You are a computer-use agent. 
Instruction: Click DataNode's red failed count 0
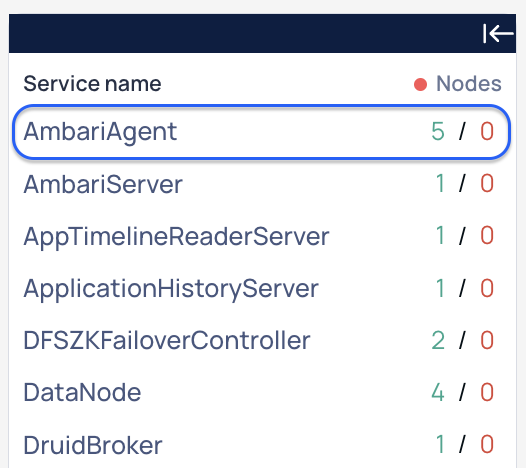(487, 392)
